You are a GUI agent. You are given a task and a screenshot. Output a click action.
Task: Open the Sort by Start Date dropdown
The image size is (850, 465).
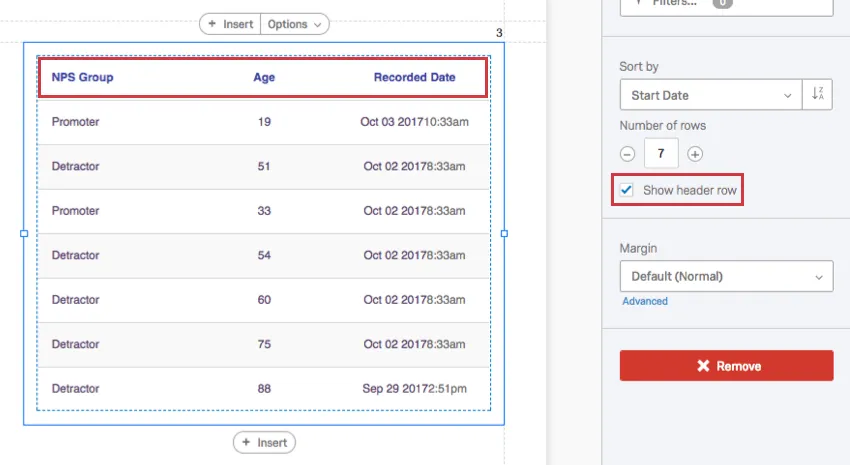(710, 95)
